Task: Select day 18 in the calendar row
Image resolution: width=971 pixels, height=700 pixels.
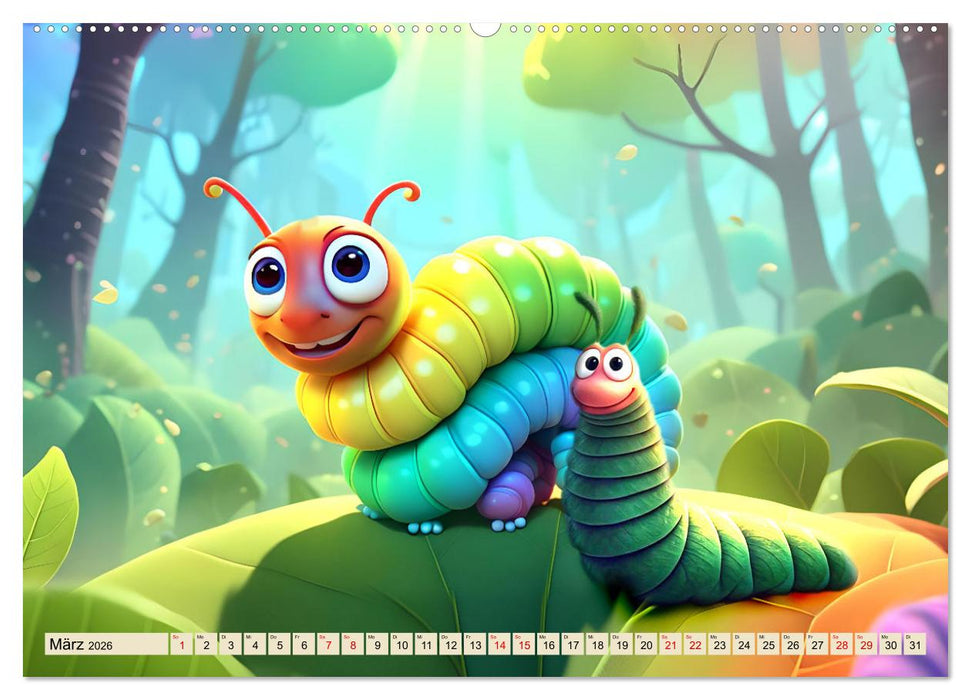Action: 597,645
